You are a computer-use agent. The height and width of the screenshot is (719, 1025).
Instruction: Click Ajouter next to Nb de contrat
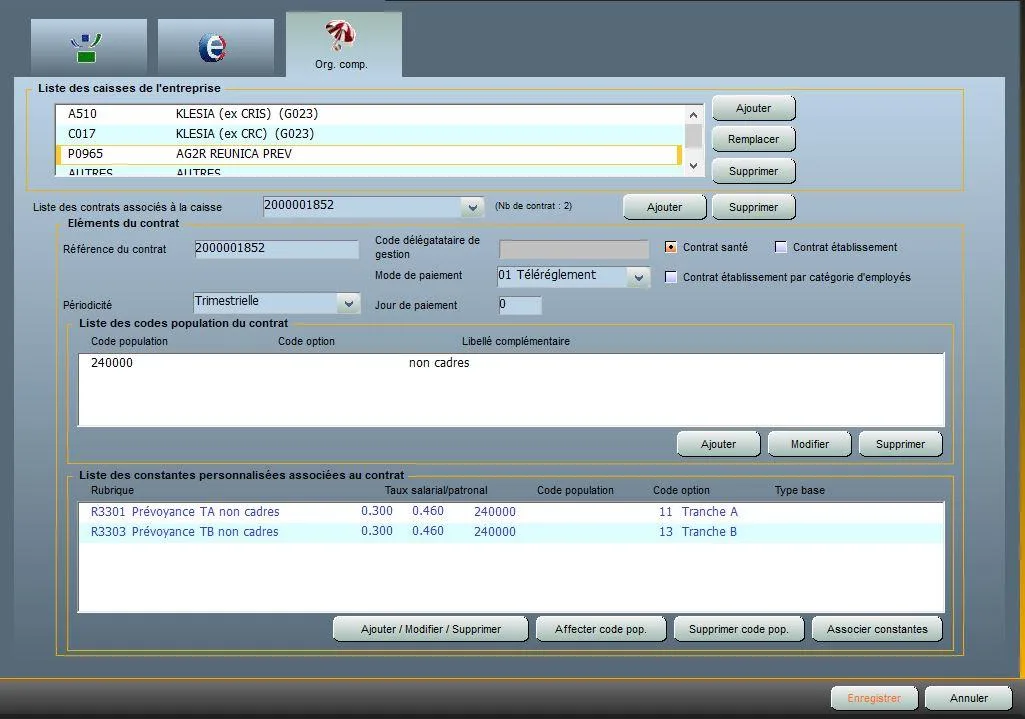click(x=664, y=207)
